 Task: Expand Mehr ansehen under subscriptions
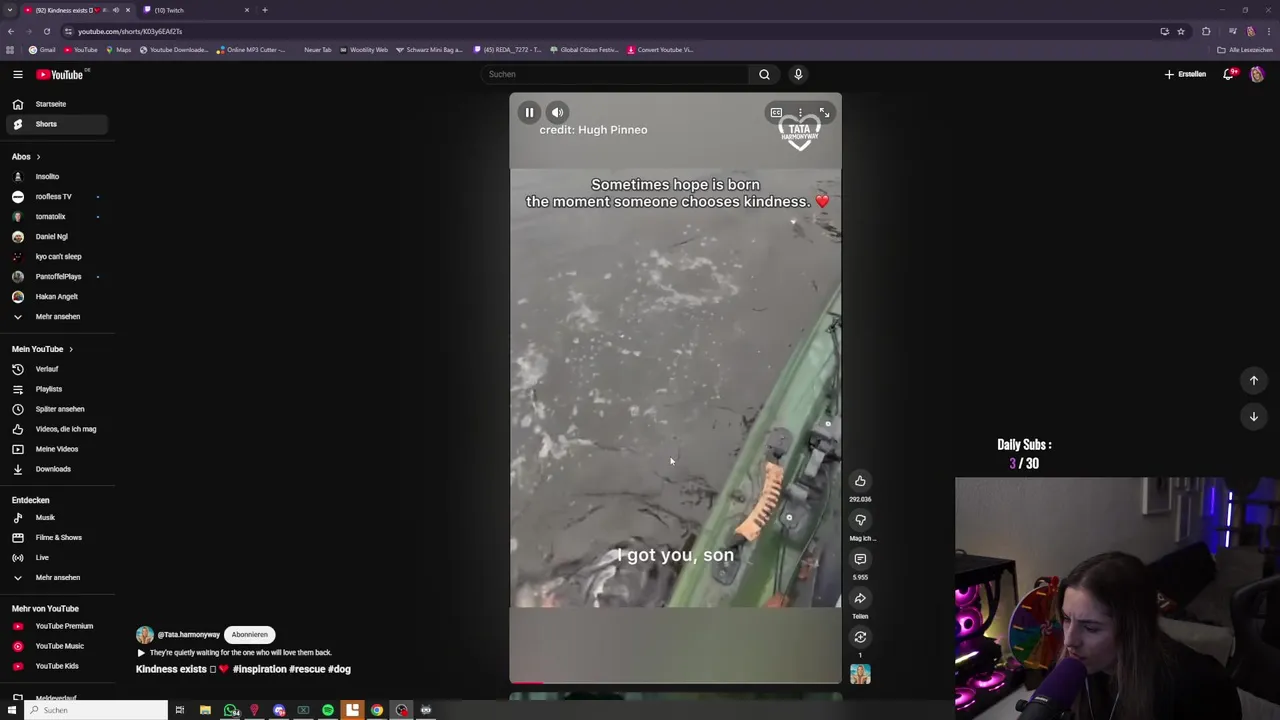tap(55, 317)
